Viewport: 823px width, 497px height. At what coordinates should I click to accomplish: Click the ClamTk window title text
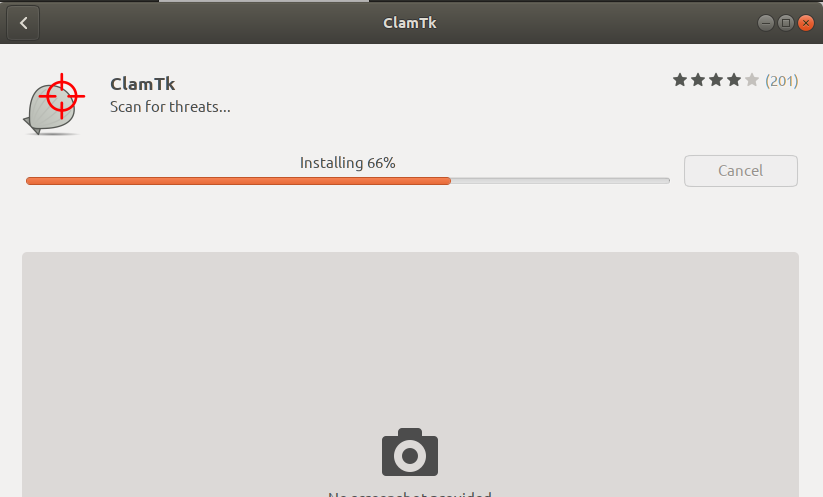(x=410, y=23)
